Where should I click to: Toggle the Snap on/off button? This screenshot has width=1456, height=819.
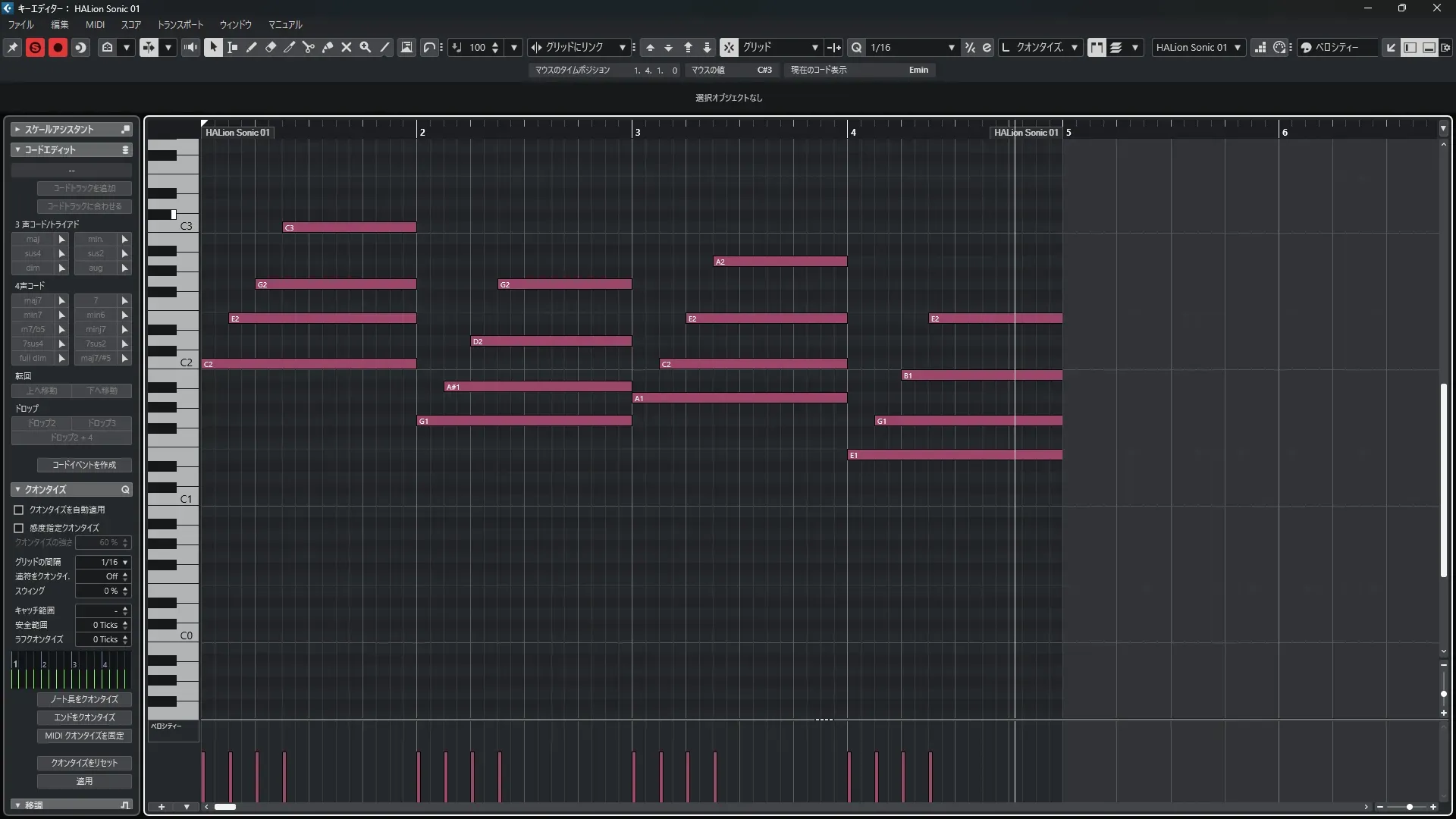[x=728, y=47]
